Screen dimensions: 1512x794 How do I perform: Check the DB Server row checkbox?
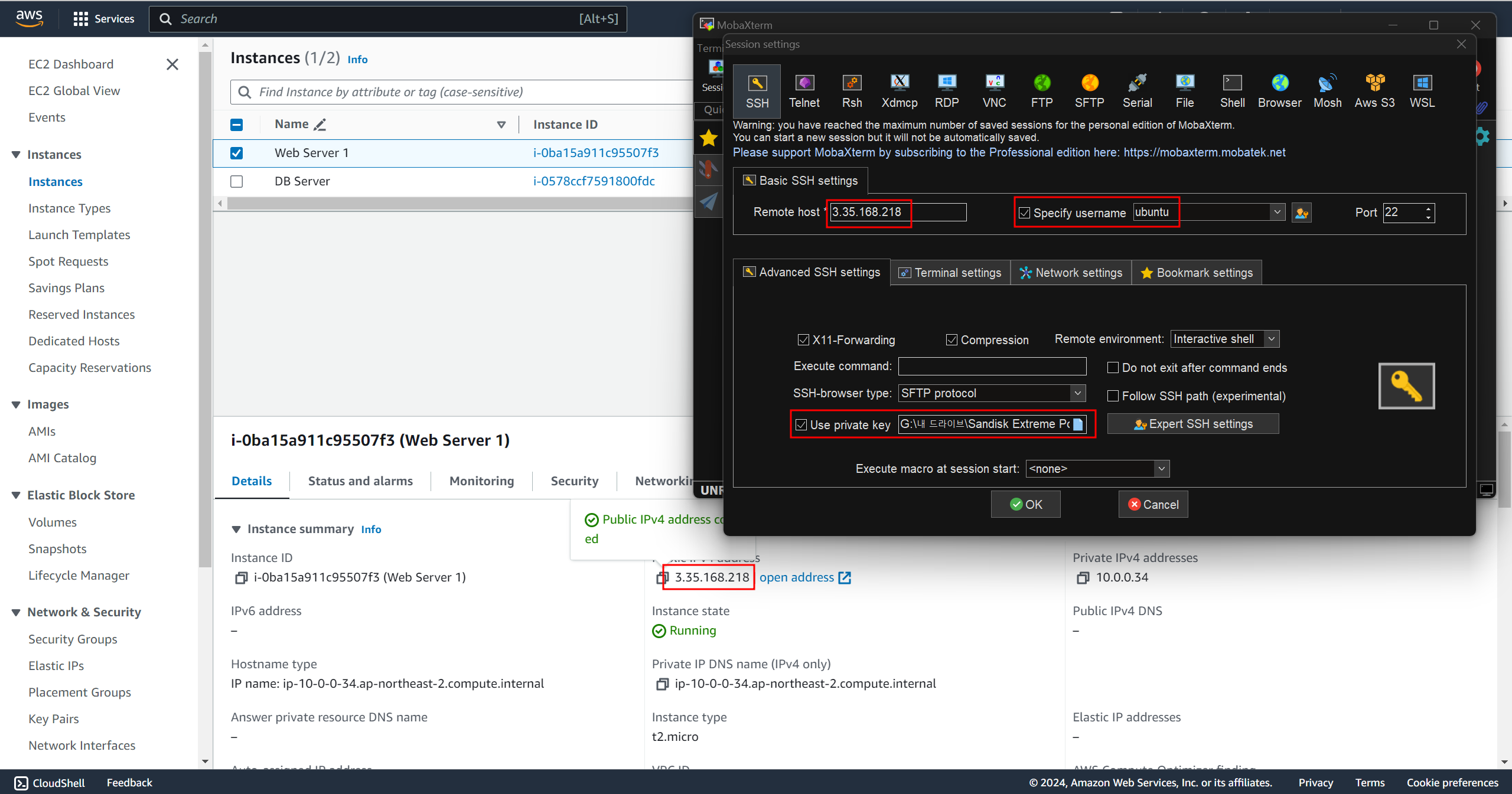[236, 181]
